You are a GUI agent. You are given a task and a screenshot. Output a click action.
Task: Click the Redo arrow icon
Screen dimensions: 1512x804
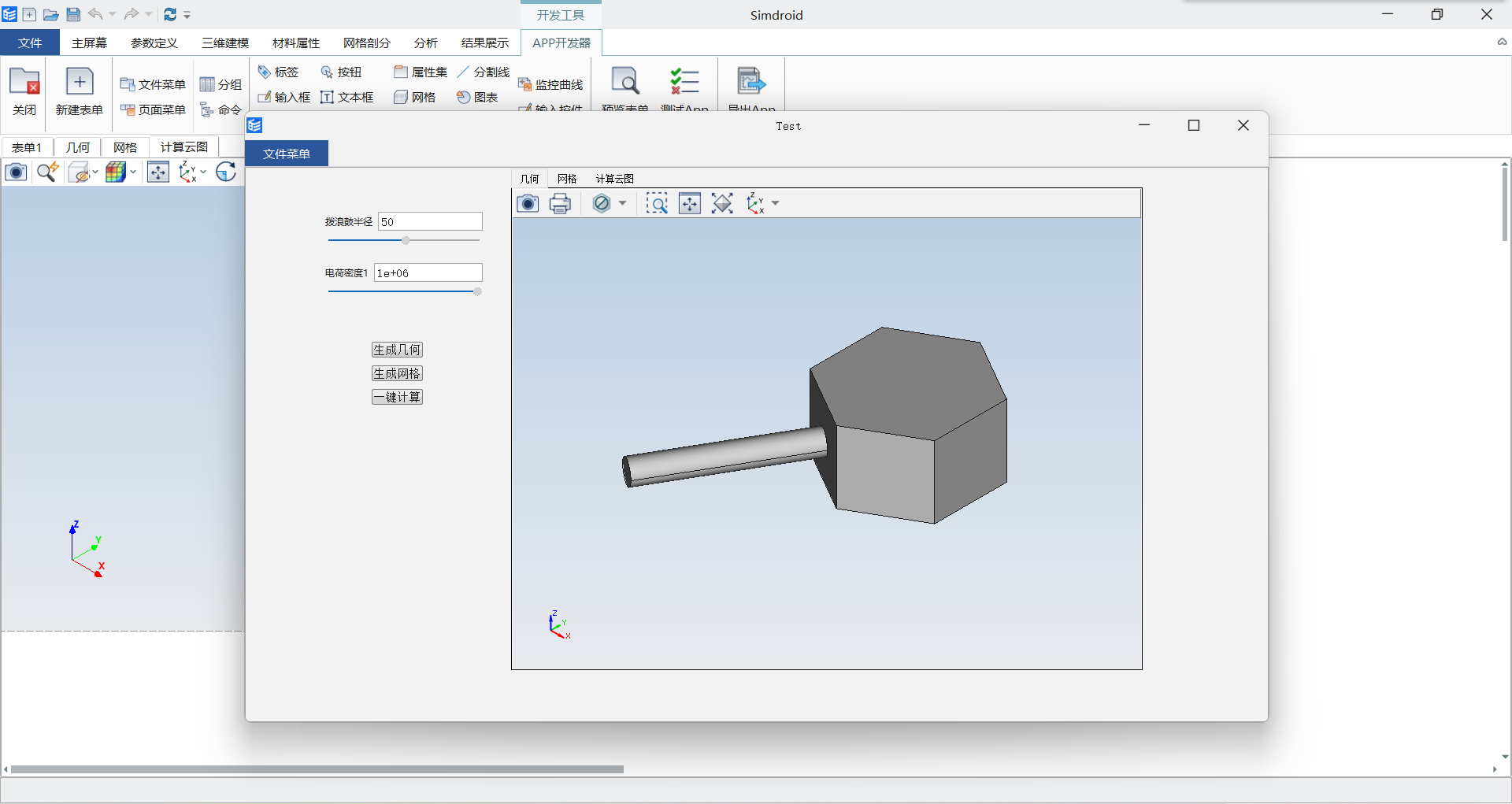pyautogui.click(x=132, y=14)
